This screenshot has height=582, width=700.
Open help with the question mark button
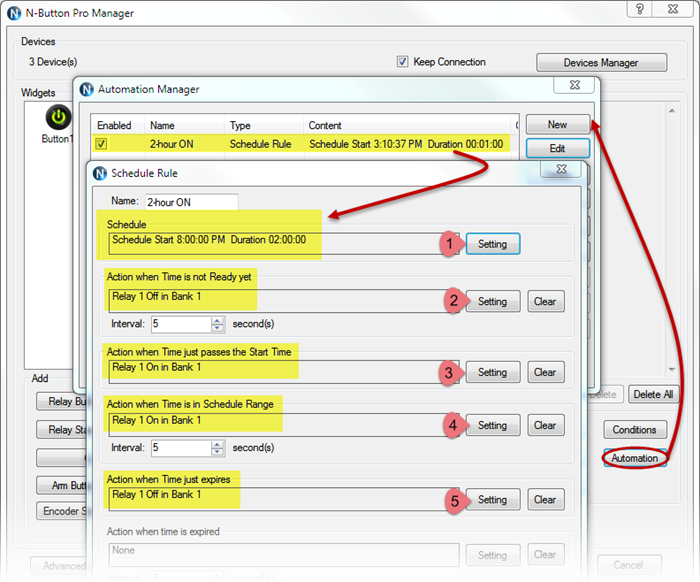pyautogui.click(x=639, y=9)
